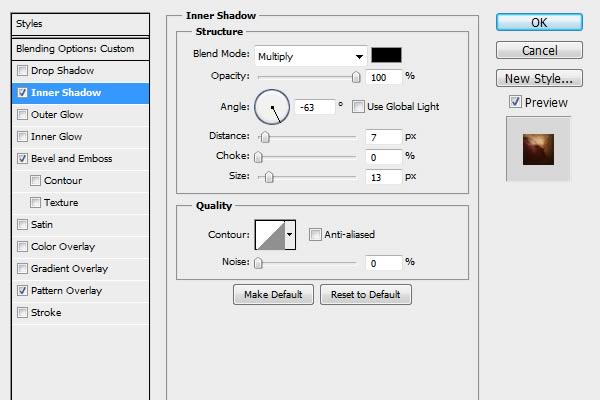The image size is (600, 400).
Task: Click Make Default button
Action: point(273,294)
